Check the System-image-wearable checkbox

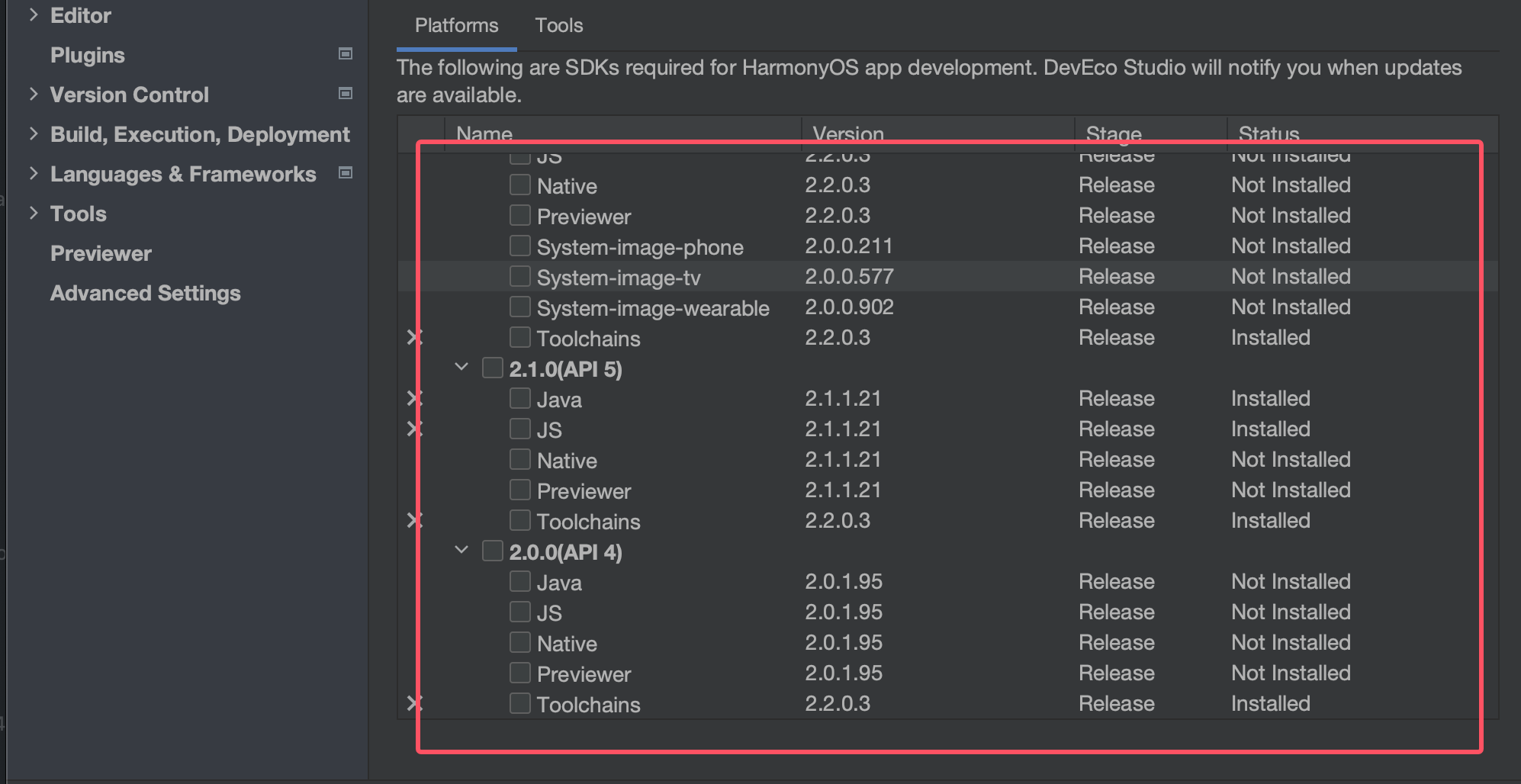point(520,307)
